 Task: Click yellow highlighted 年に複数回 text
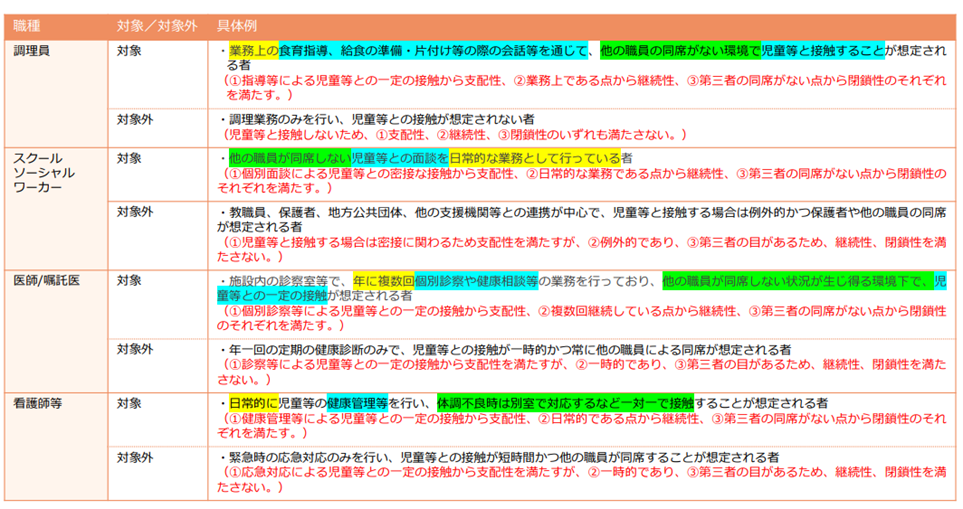(383, 281)
